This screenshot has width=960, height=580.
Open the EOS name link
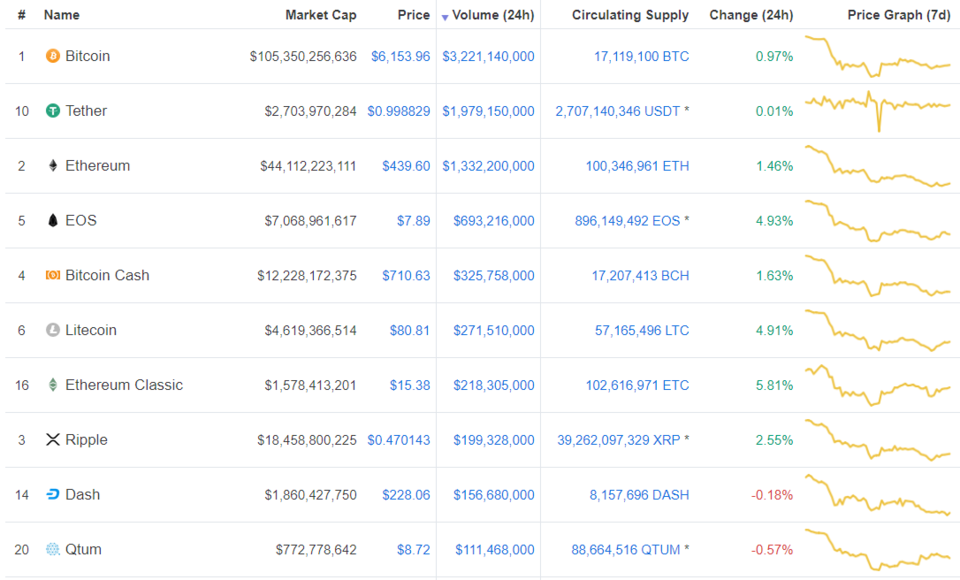pyautogui.click(x=81, y=220)
